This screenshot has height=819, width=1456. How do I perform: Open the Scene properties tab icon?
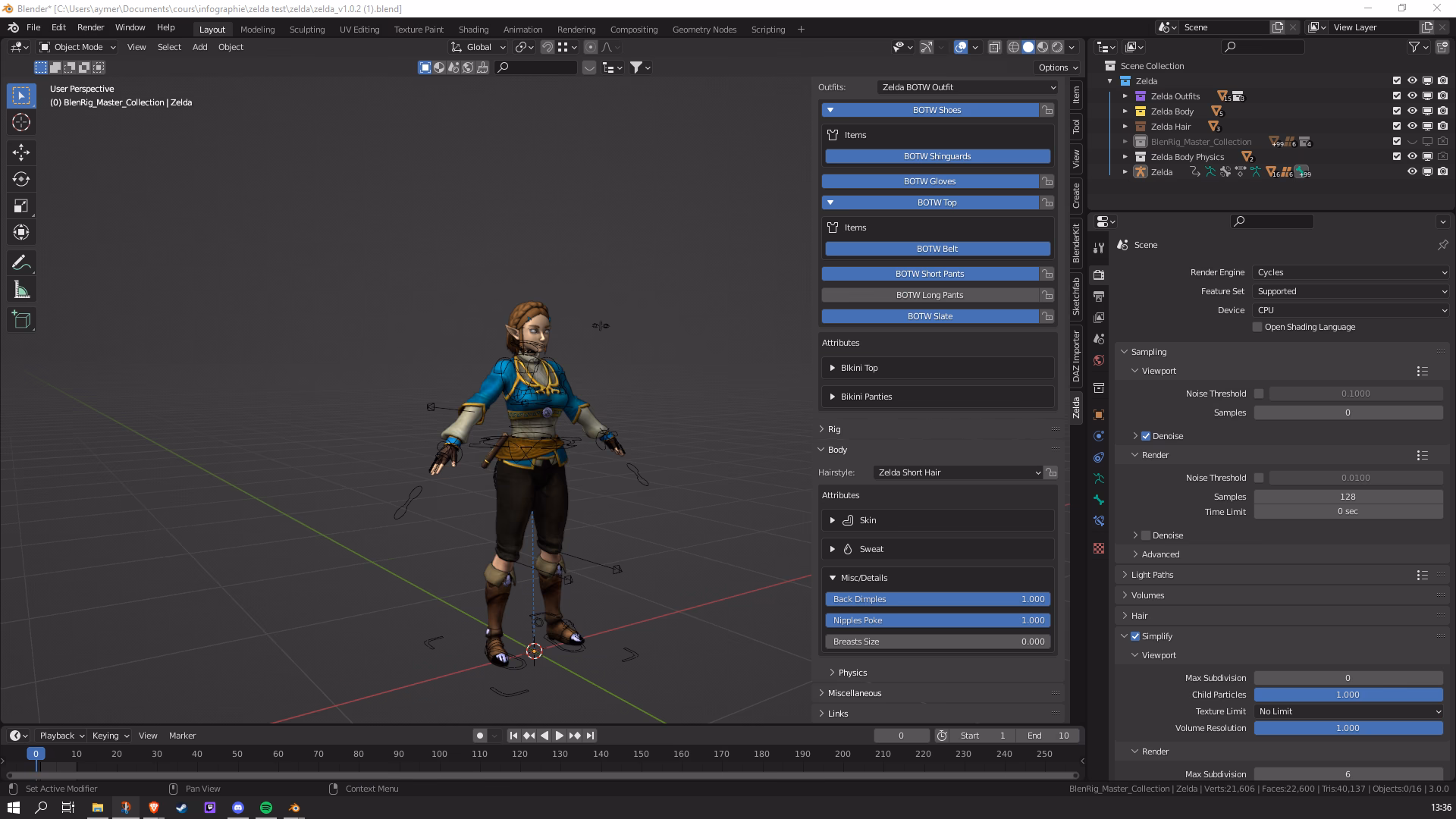click(1099, 338)
